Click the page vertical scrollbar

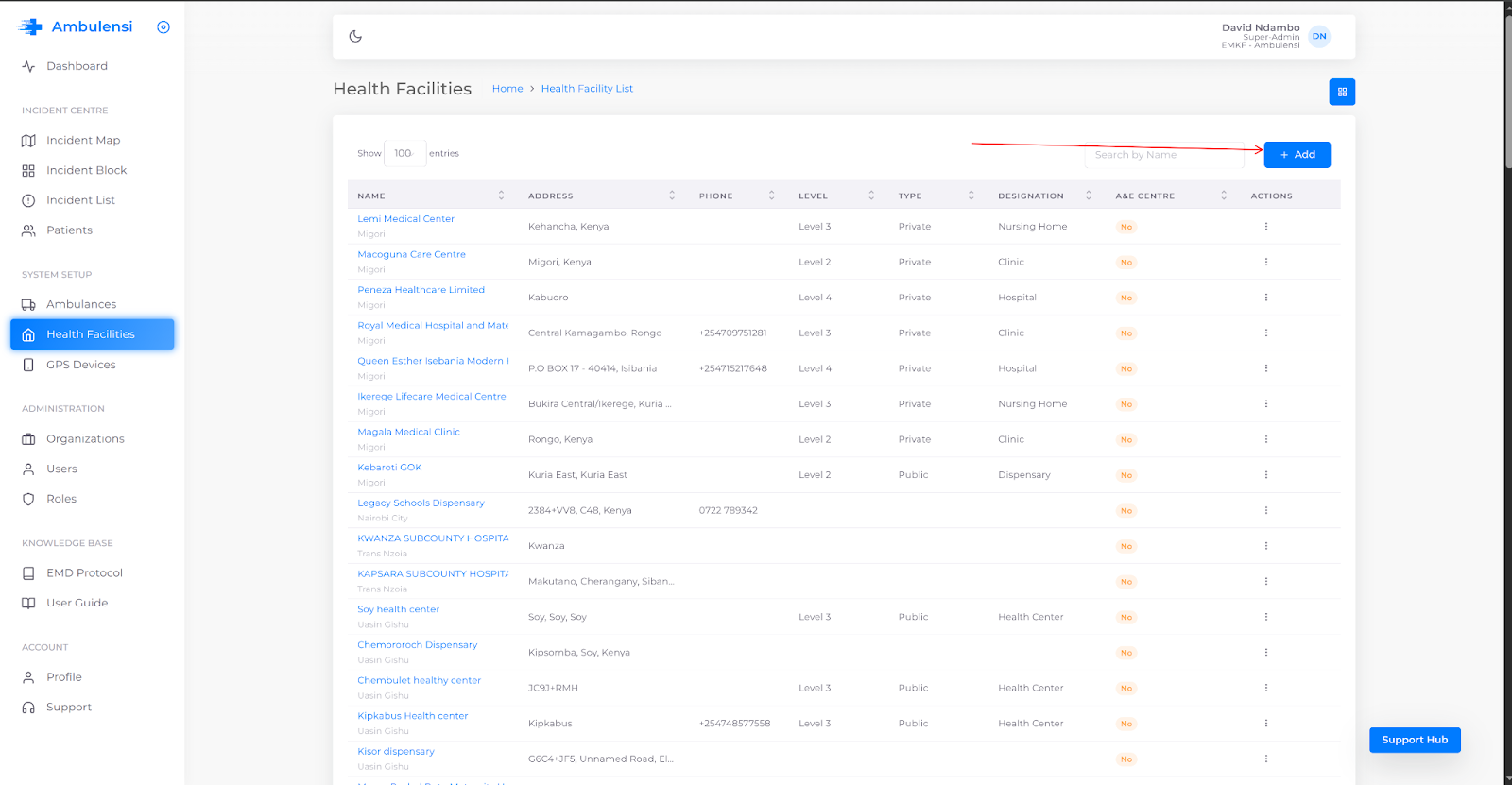1507,378
